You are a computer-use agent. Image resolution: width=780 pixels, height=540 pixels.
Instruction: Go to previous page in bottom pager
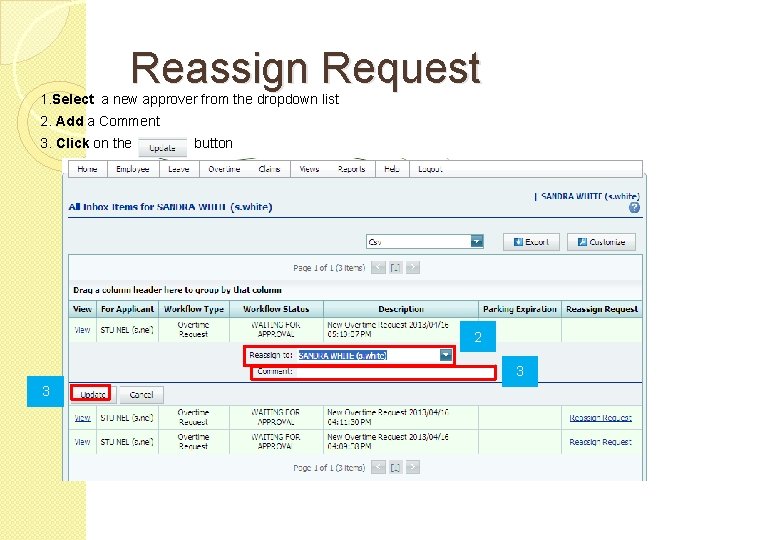coord(379,467)
